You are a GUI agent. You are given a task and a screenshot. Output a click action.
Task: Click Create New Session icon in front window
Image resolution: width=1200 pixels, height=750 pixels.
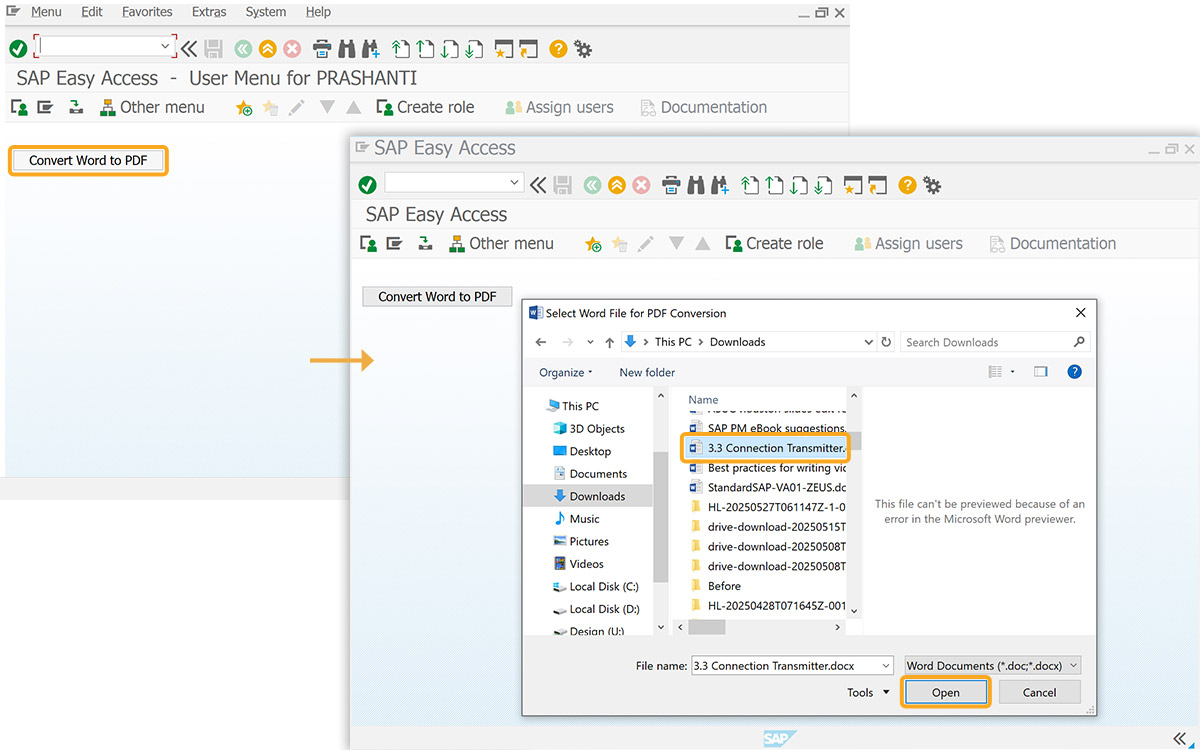(x=853, y=184)
